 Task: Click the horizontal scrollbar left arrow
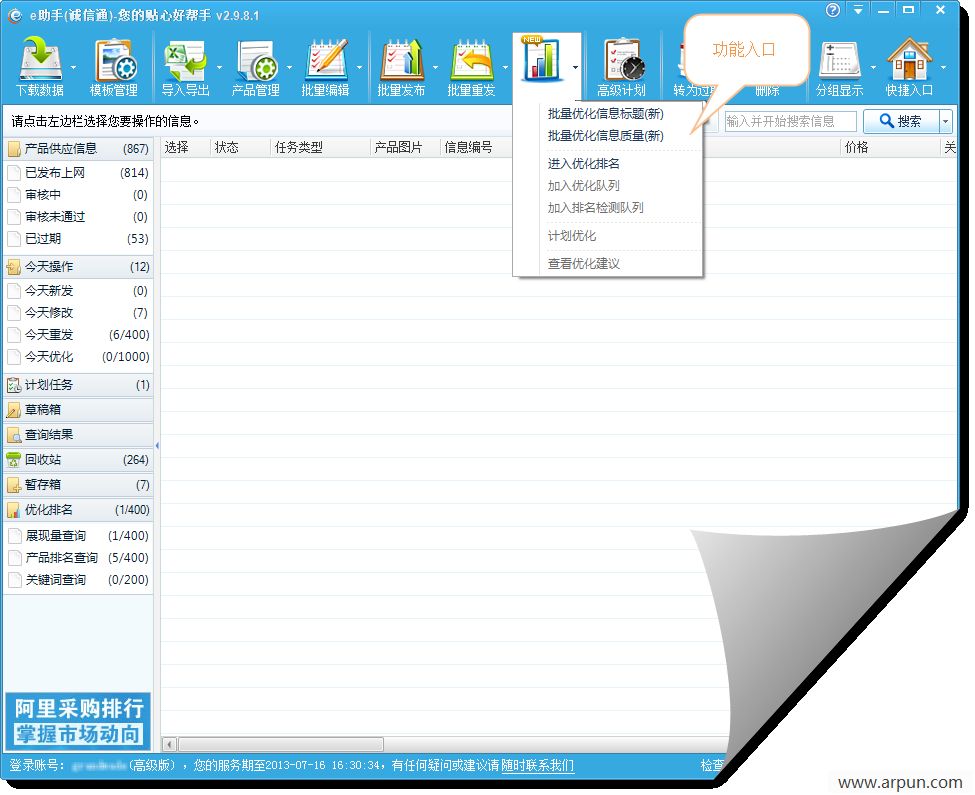tap(169, 744)
